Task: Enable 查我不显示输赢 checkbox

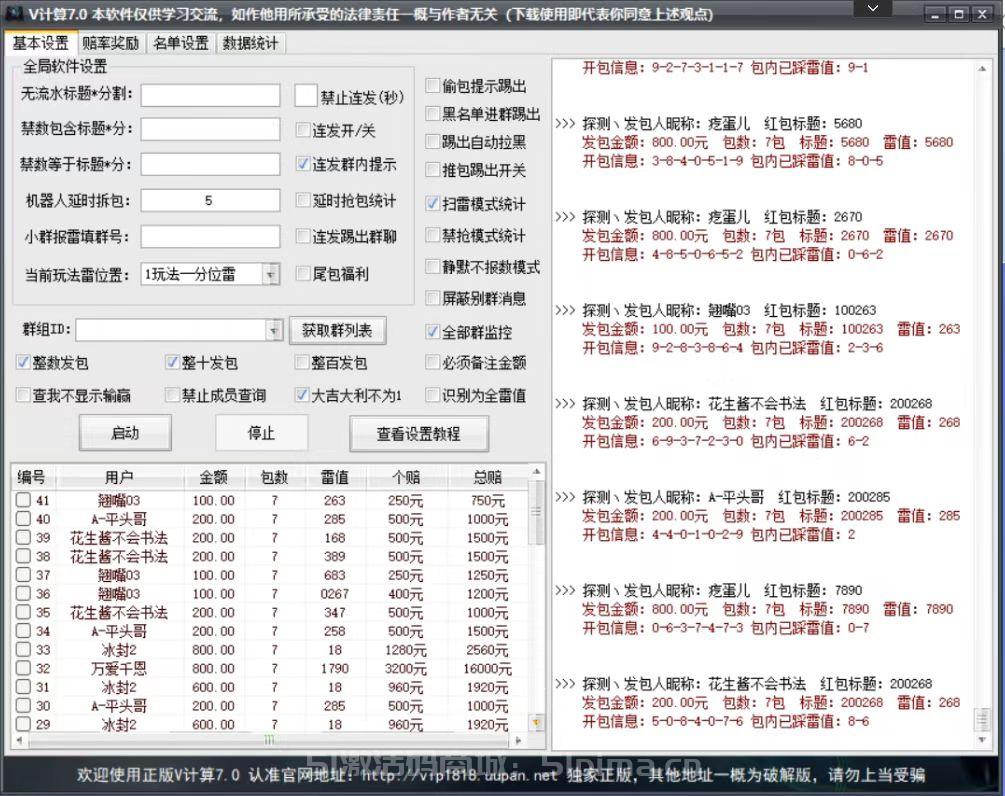Action: tap(23, 395)
